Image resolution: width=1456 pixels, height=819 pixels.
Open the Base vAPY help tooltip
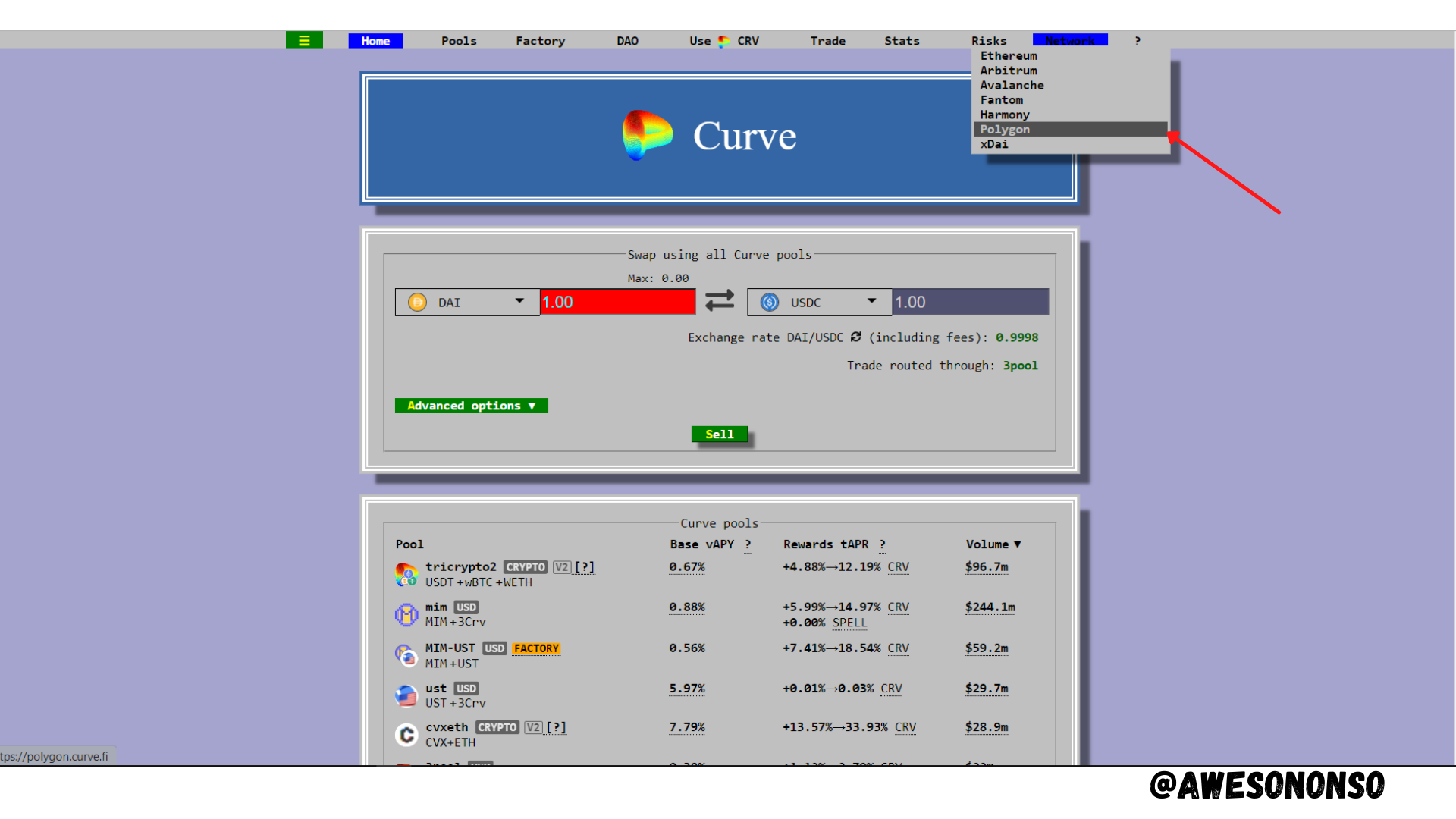point(748,544)
